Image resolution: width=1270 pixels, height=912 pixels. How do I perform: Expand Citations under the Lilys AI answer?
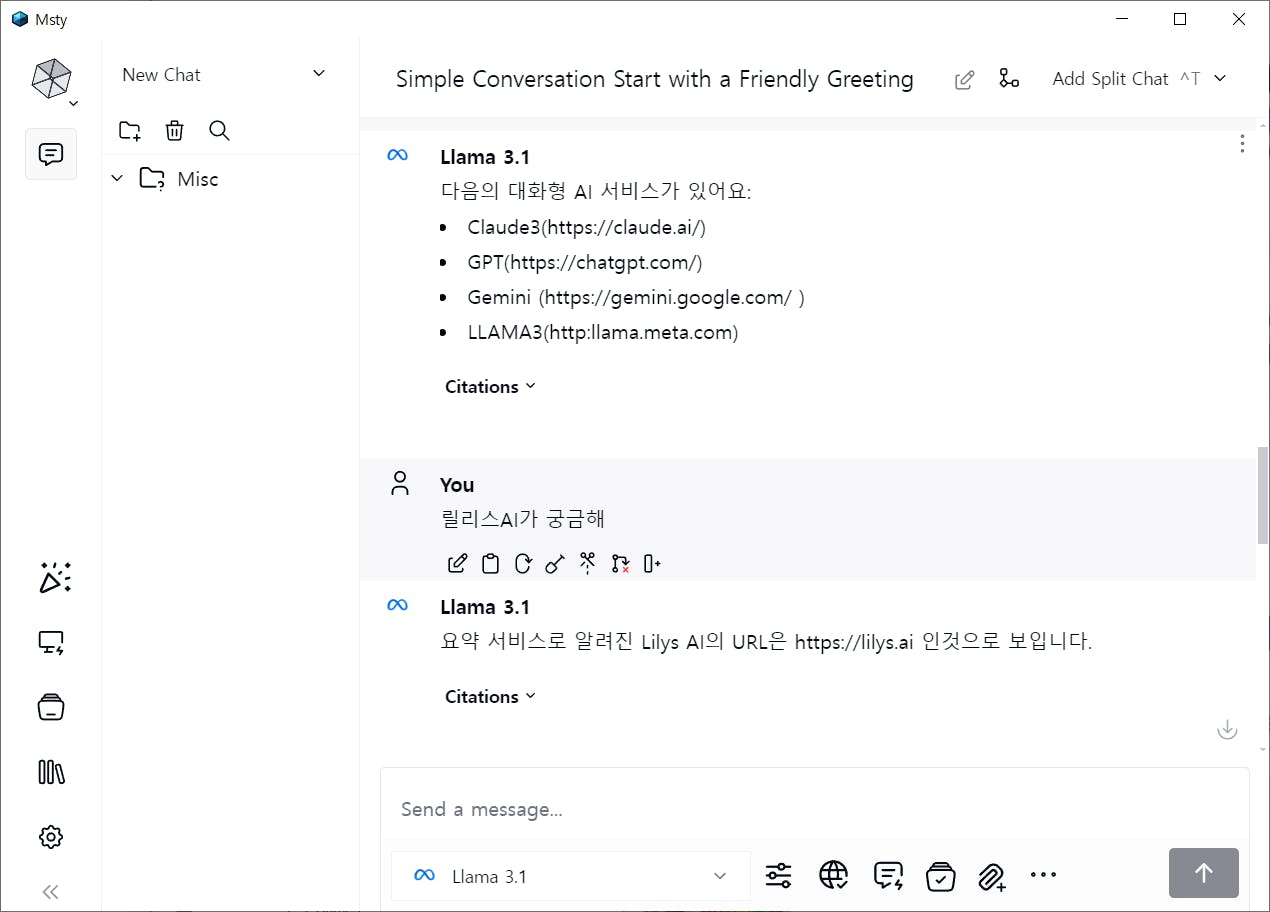[490, 697]
